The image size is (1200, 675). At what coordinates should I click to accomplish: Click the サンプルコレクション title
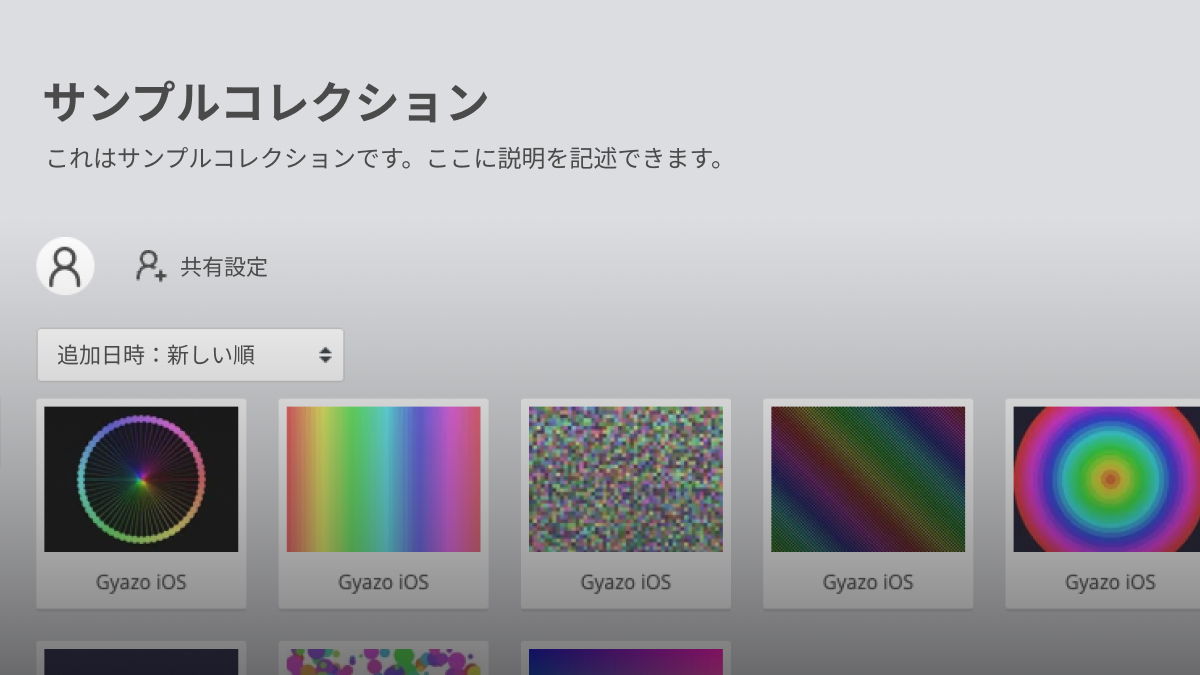click(x=266, y=102)
